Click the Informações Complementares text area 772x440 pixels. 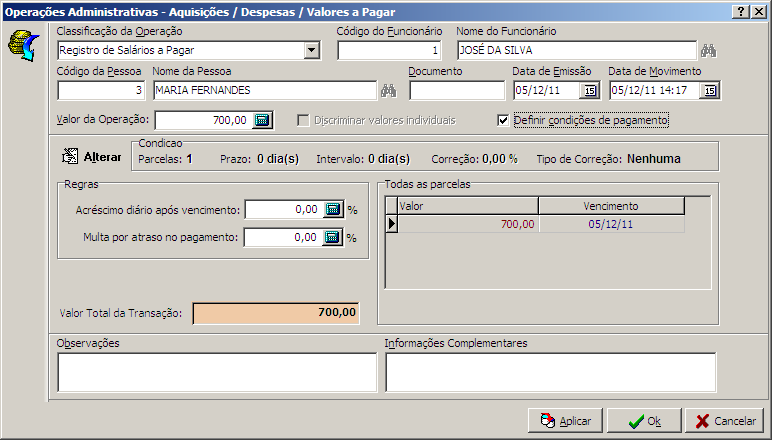tap(550, 372)
